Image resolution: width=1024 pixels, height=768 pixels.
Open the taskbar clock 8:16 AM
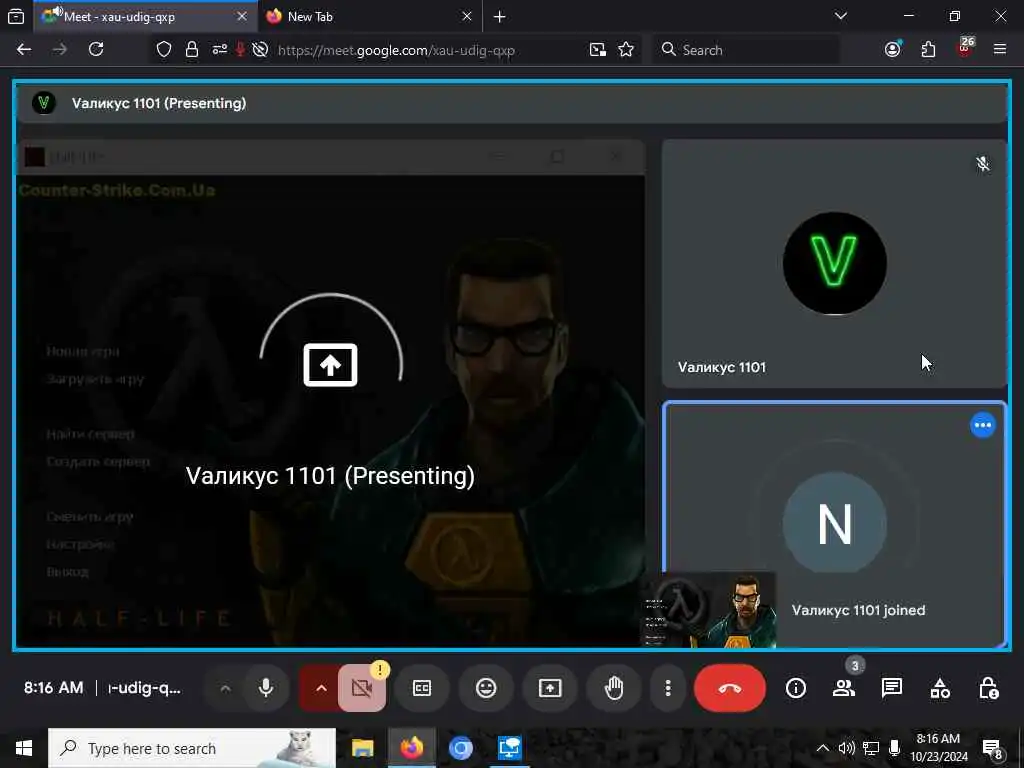click(x=938, y=748)
